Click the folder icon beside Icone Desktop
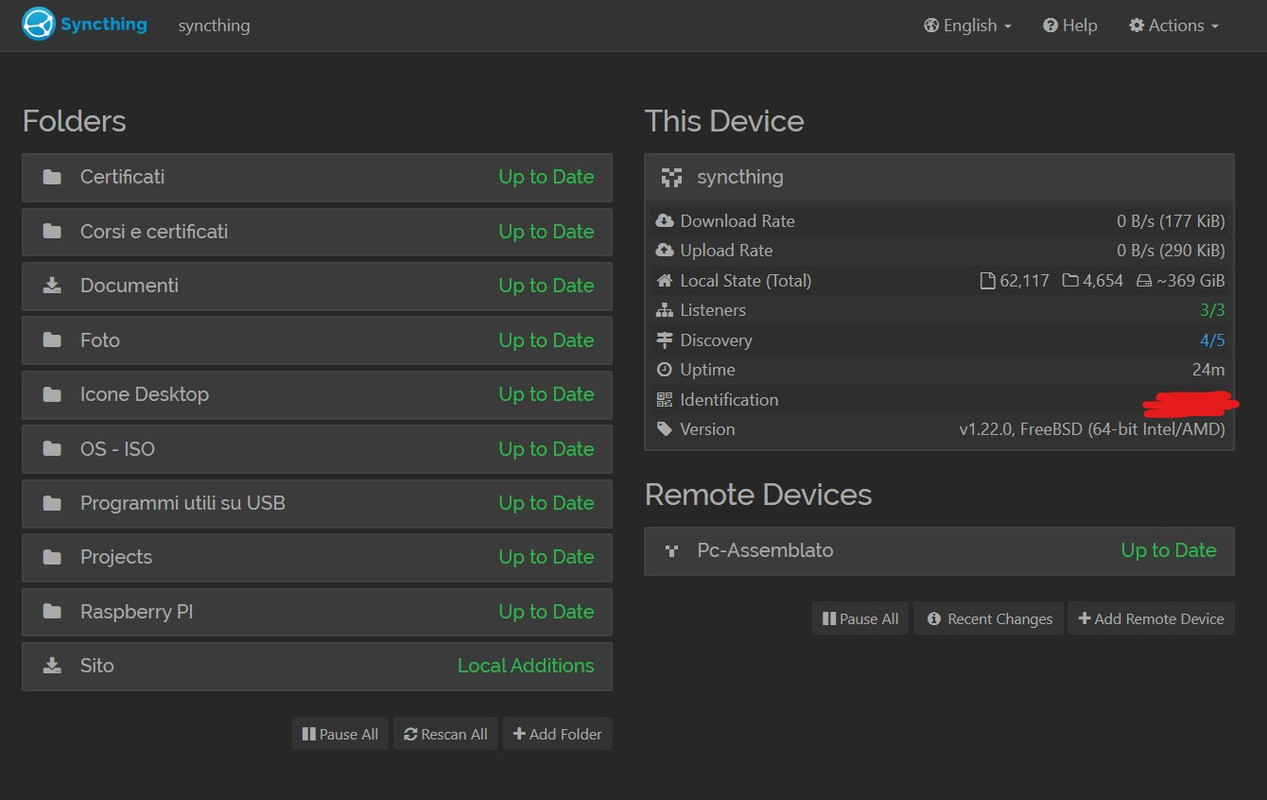The image size is (1267, 800). pos(52,394)
